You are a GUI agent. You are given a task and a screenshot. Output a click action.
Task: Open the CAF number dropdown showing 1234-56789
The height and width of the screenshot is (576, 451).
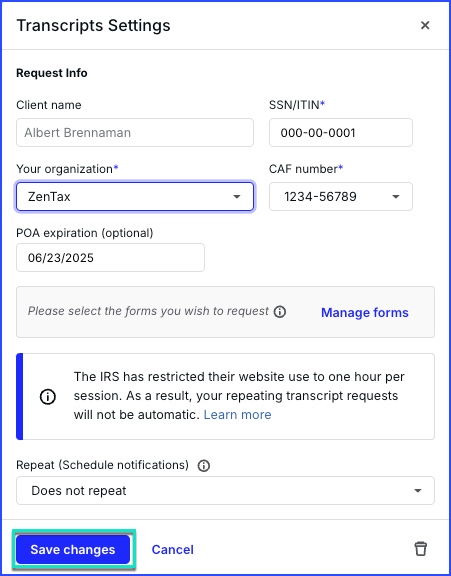(341, 197)
